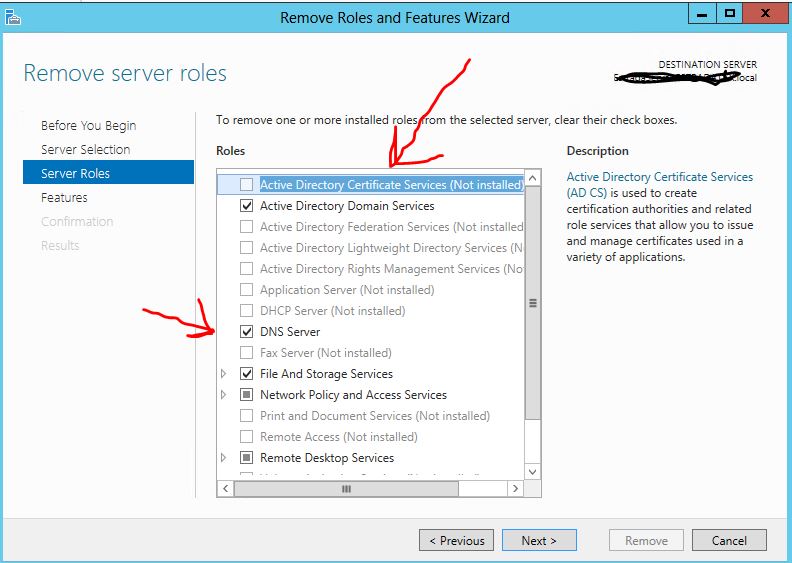Uncheck File And Storage Services checkbox
The image size is (792, 563).
coord(246,374)
